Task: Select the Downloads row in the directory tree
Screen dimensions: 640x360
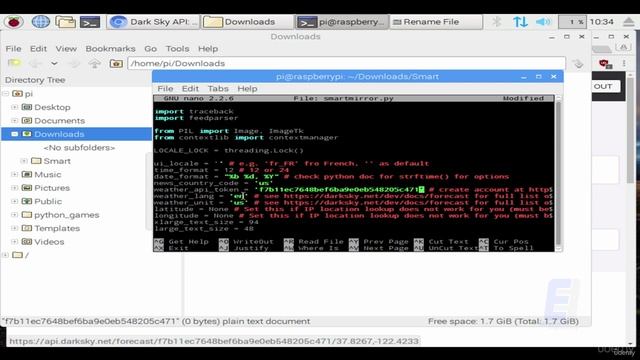Action: (x=76, y=134)
